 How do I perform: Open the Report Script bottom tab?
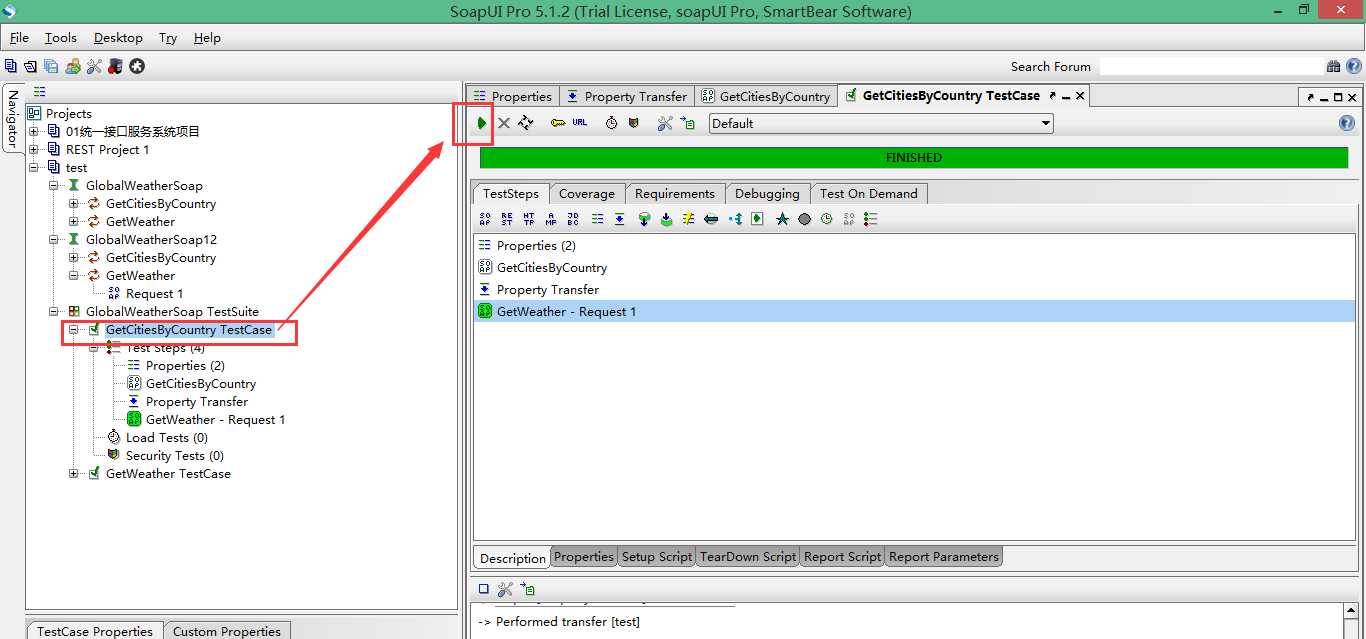843,557
